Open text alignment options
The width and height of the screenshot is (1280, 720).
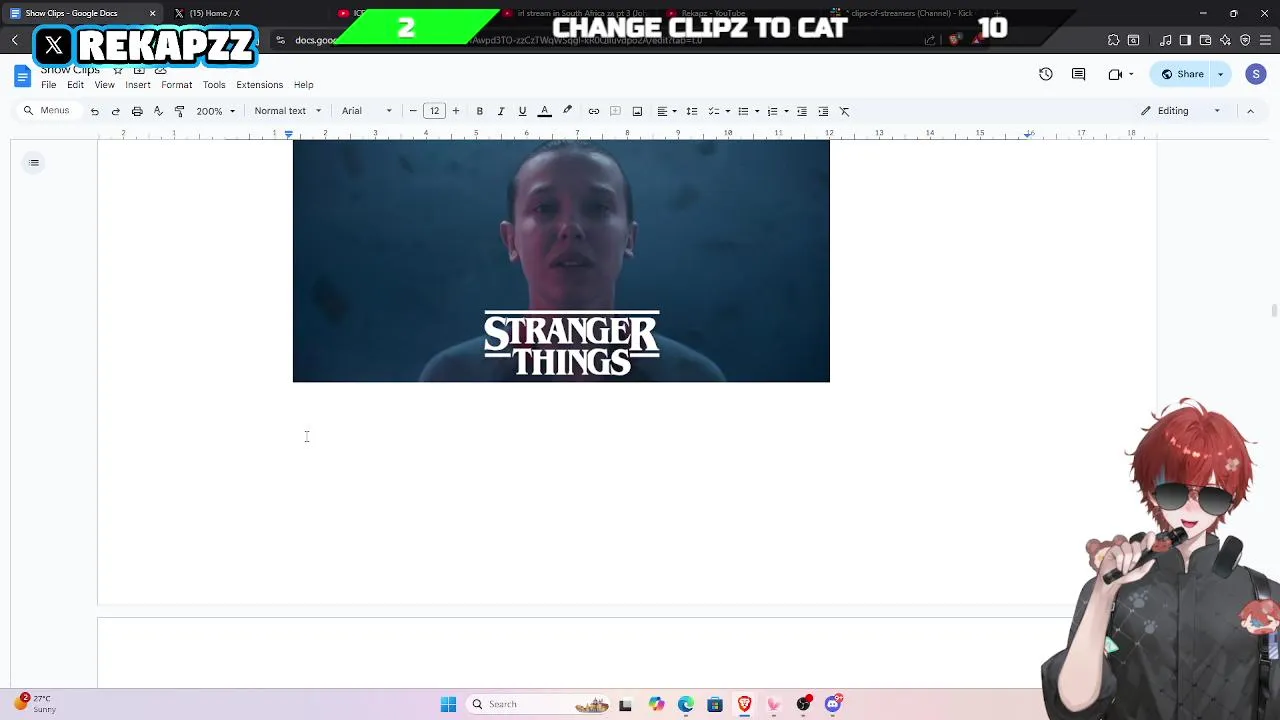tap(666, 111)
